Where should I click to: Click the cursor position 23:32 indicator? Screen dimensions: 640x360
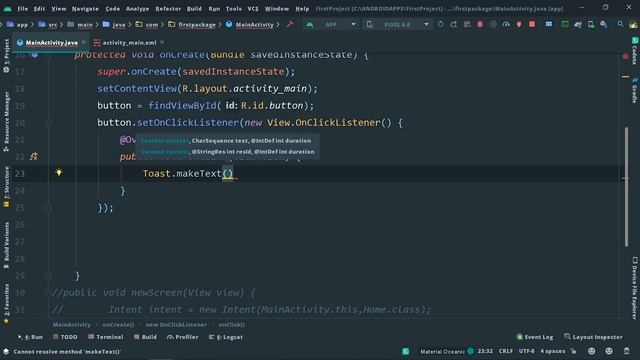pyautogui.click(x=485, y=351)
